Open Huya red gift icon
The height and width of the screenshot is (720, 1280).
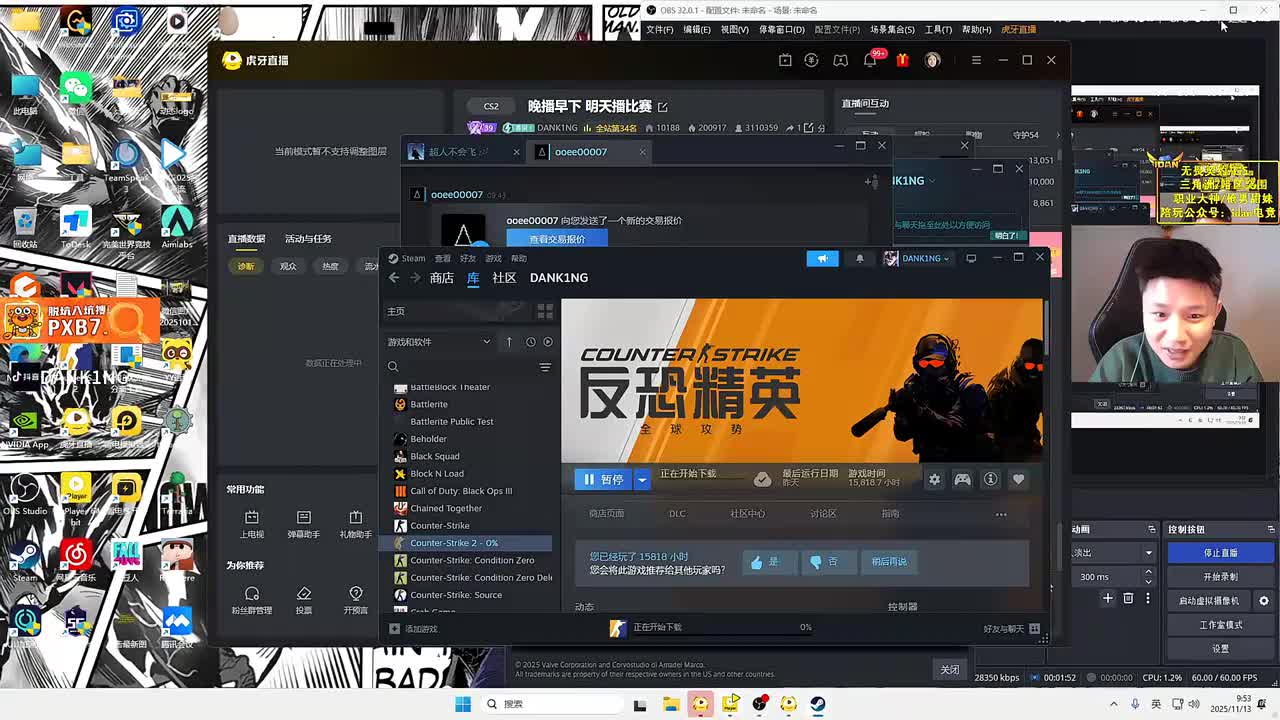coord(902,60)
